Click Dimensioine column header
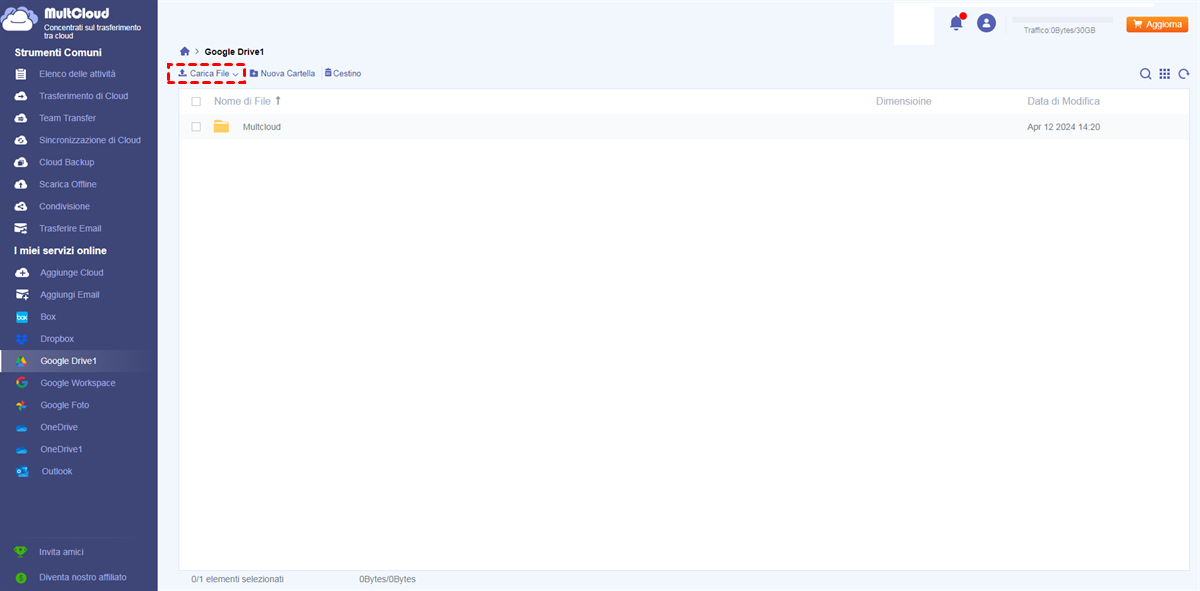Screen dimensions: 1200x591 click(903, 101)
